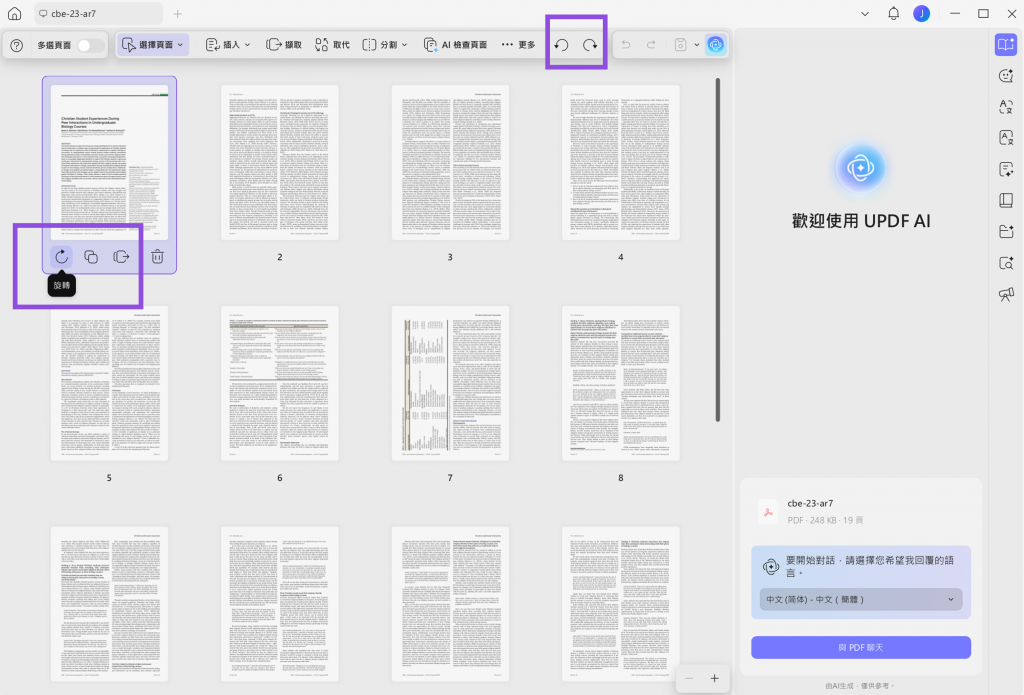Expand the tab list chevron in title bar
The image size is (1024, 695).
865,14
